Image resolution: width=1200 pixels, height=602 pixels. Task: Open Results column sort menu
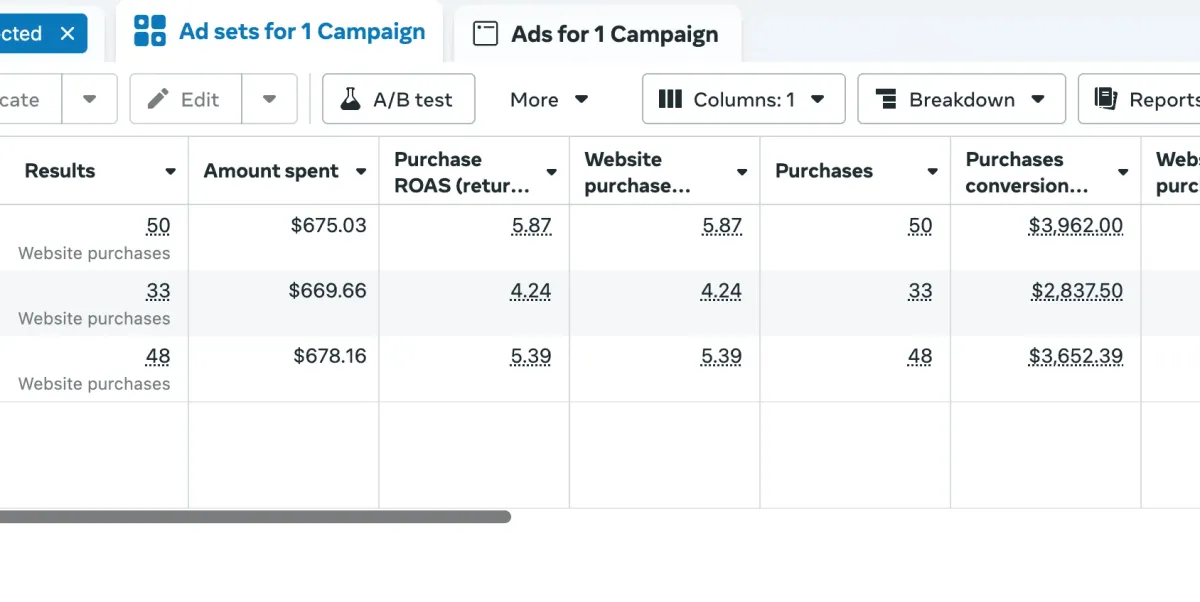(x=171, y=172)
